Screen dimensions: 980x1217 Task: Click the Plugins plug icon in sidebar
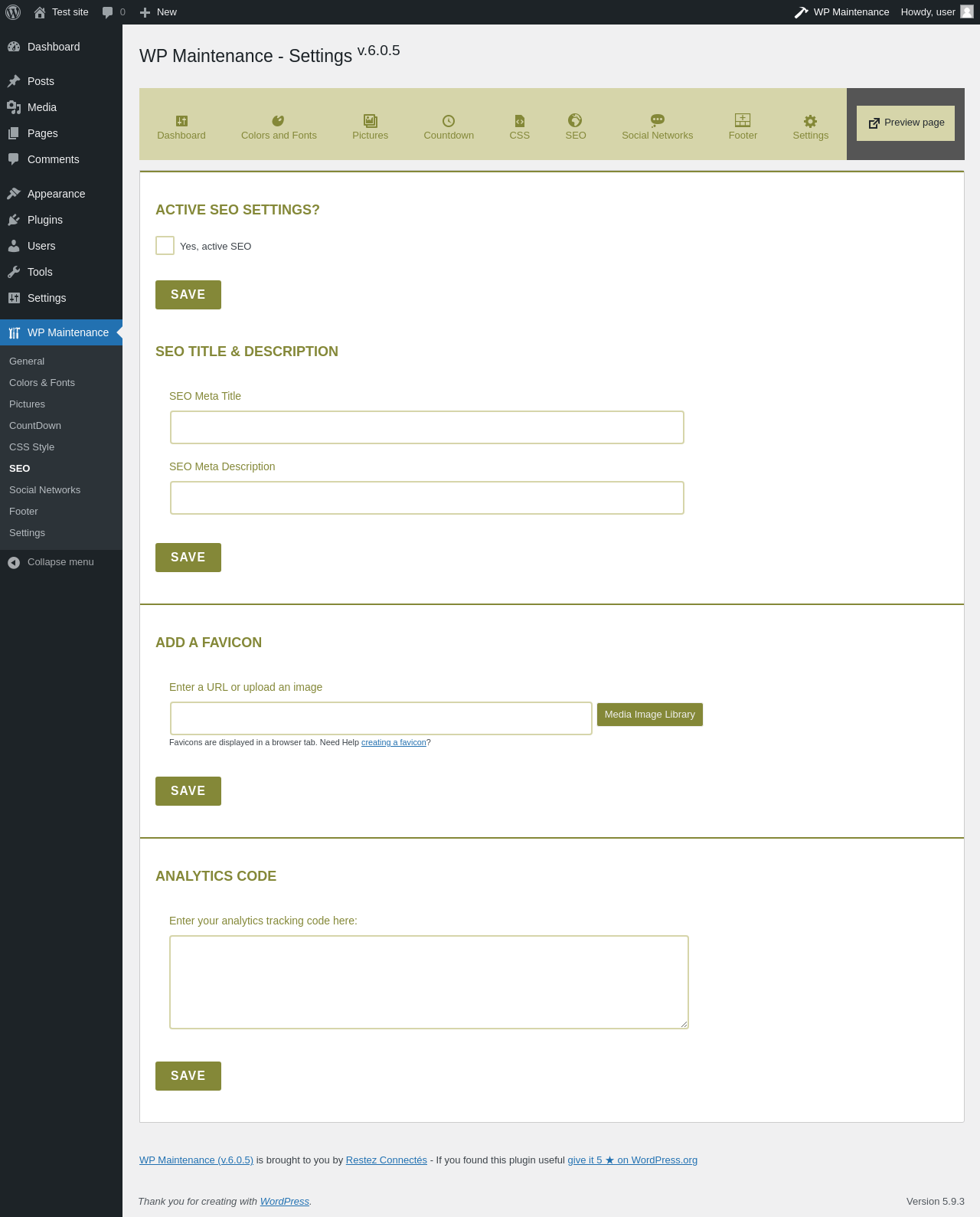pos(14,220)
